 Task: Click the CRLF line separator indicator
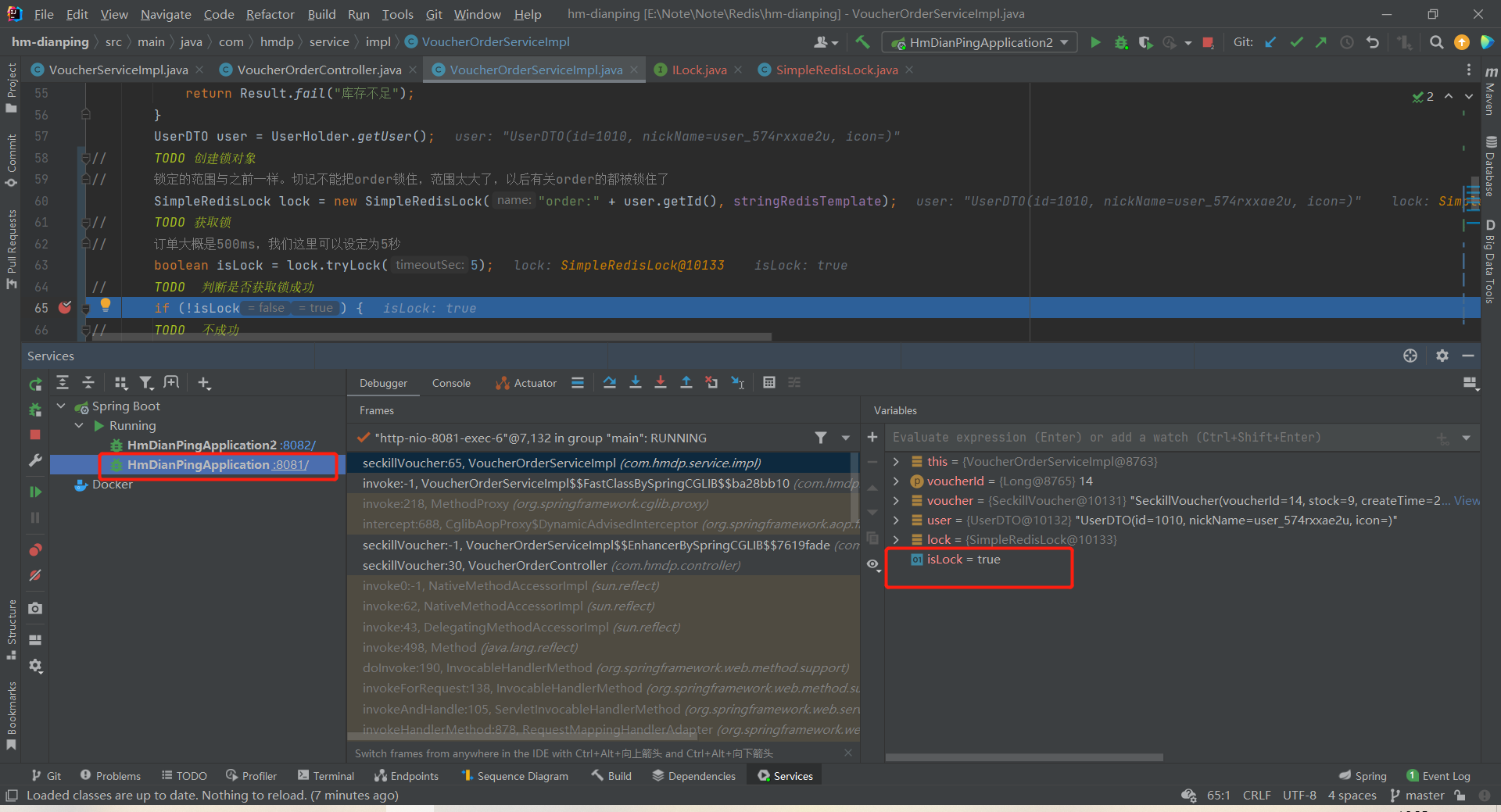[1256, 795]
